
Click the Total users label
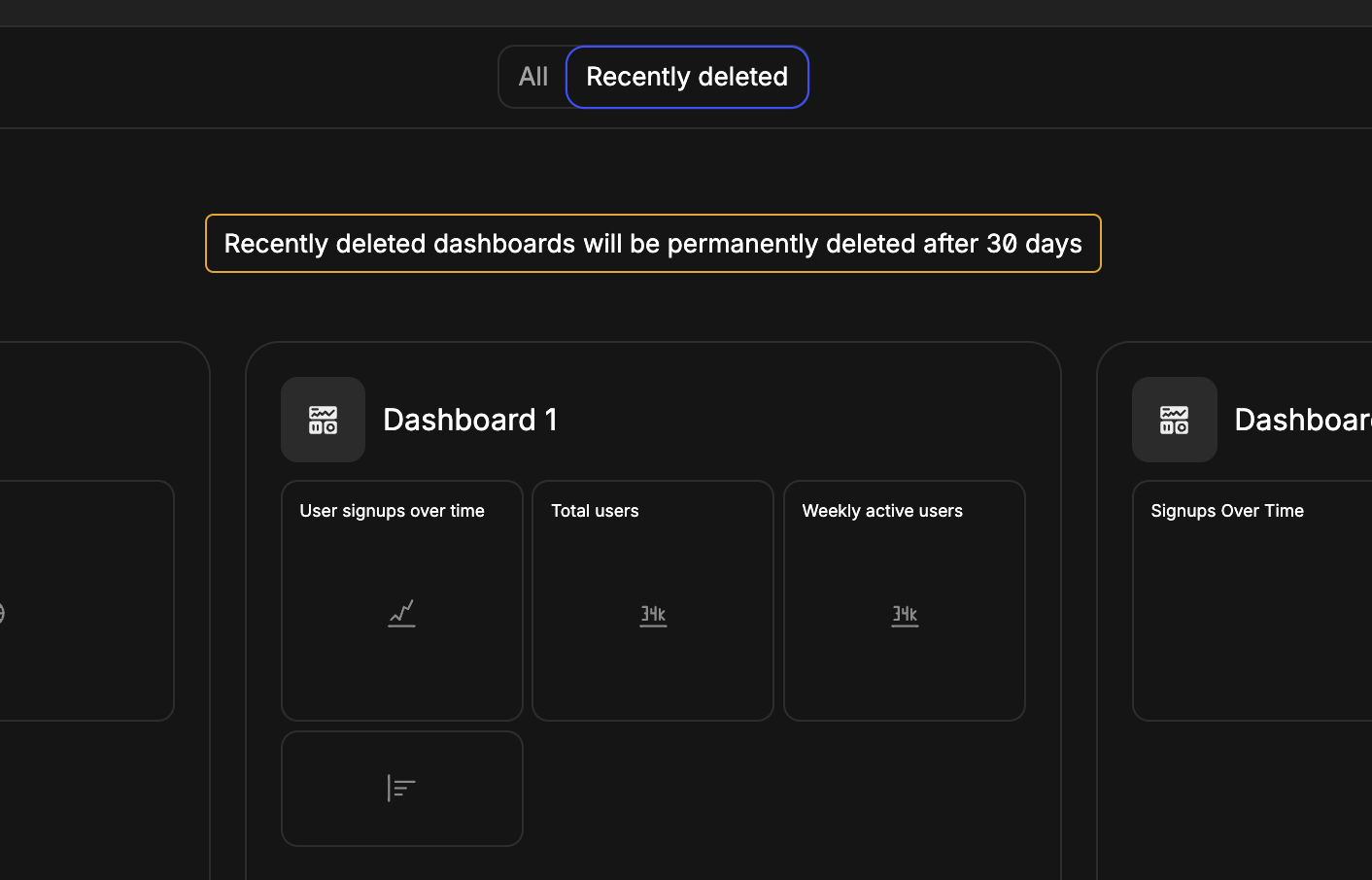pos(595,511)
